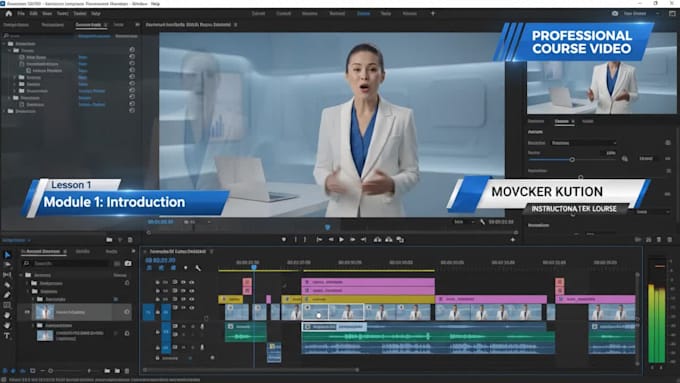The width and height of the screenshot is (680, 383).
Task: Add a marker in the timeline header
Action: pyautogui.click(x=185, y=268)
